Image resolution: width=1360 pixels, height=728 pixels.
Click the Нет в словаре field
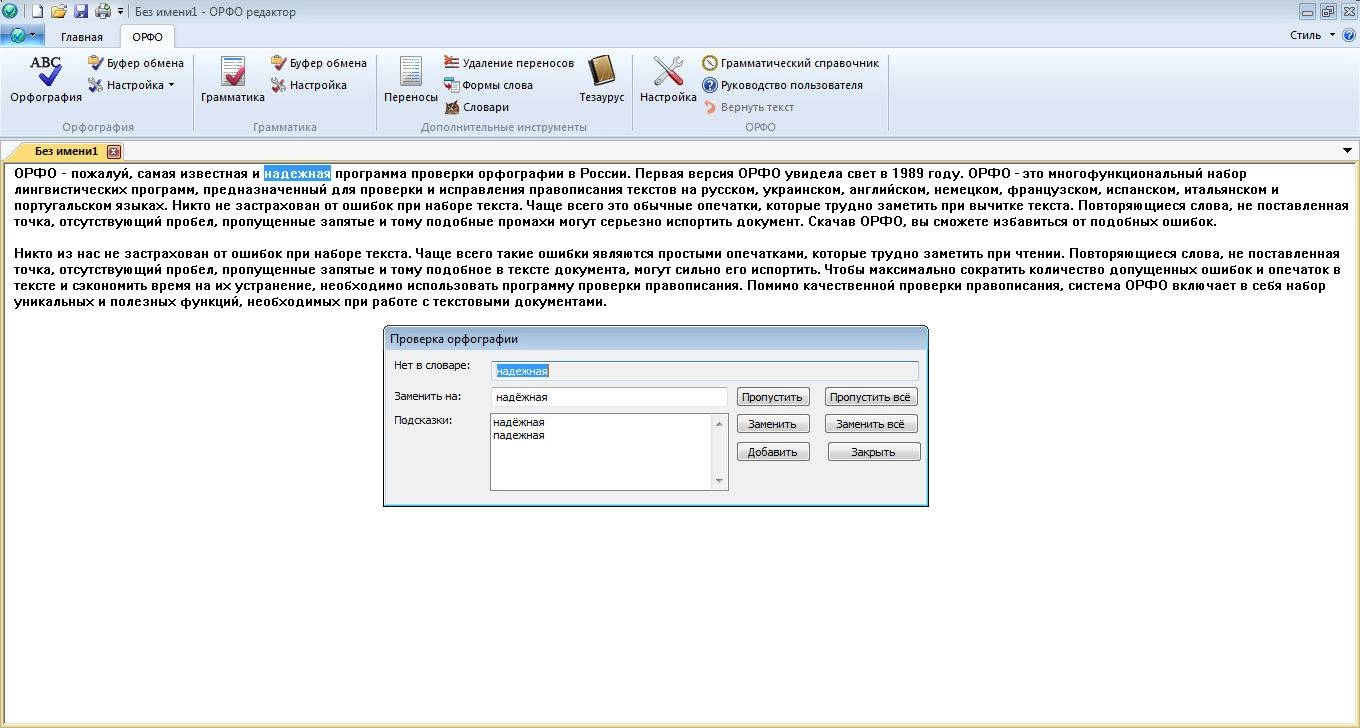click(704, 370)
